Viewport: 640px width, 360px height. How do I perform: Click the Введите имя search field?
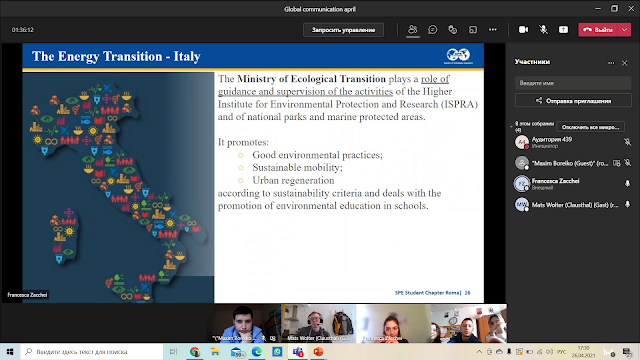[x=573, y=83]
